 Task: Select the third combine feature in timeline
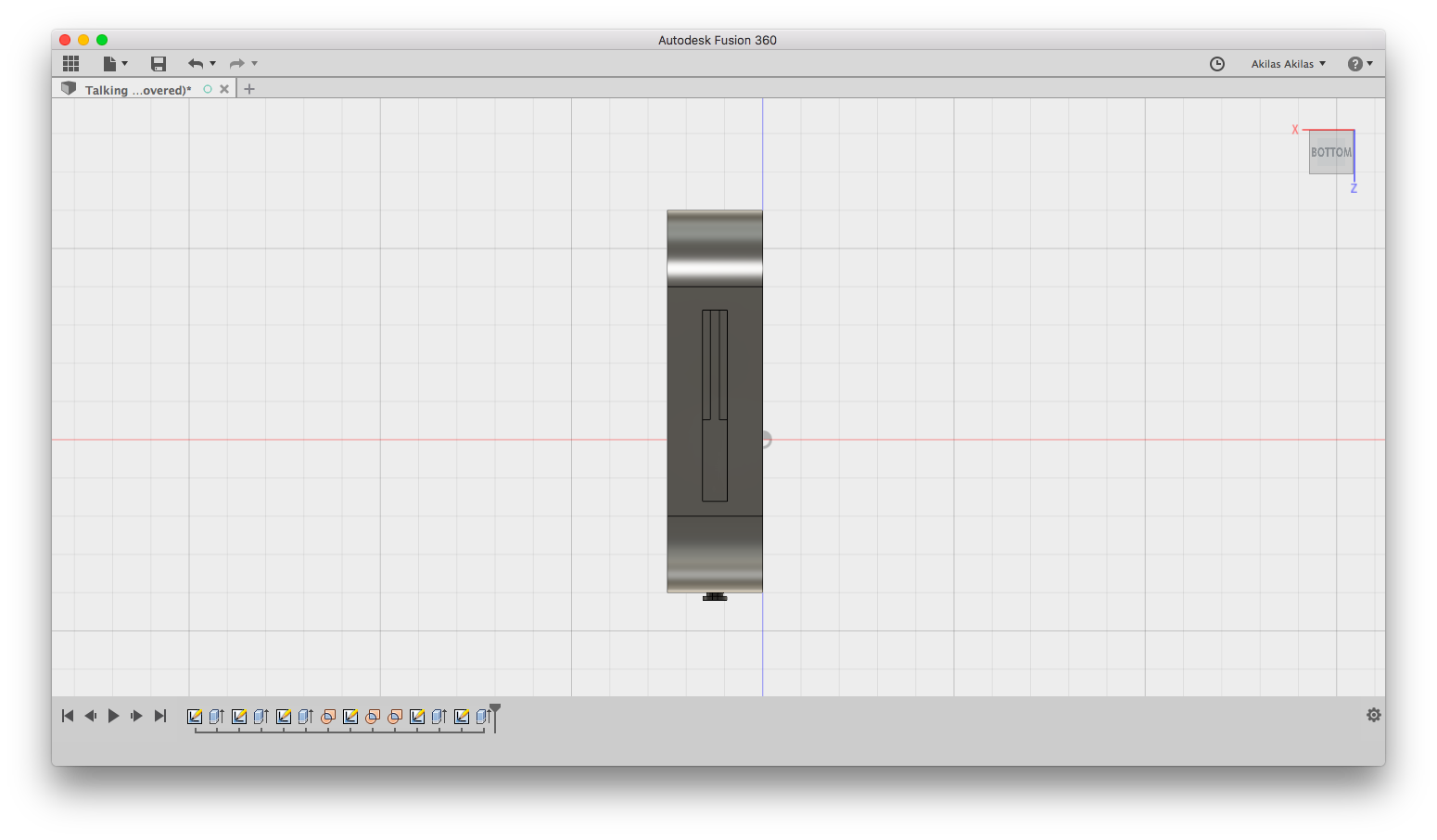click(x=395, y=717)
